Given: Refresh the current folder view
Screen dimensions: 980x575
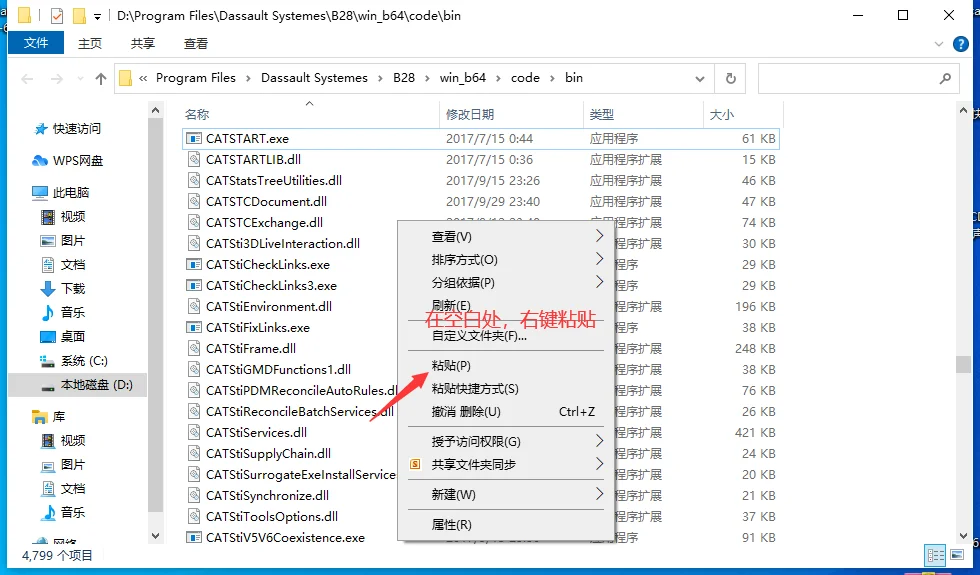Looking at the screenshot, I should (730, 78).
